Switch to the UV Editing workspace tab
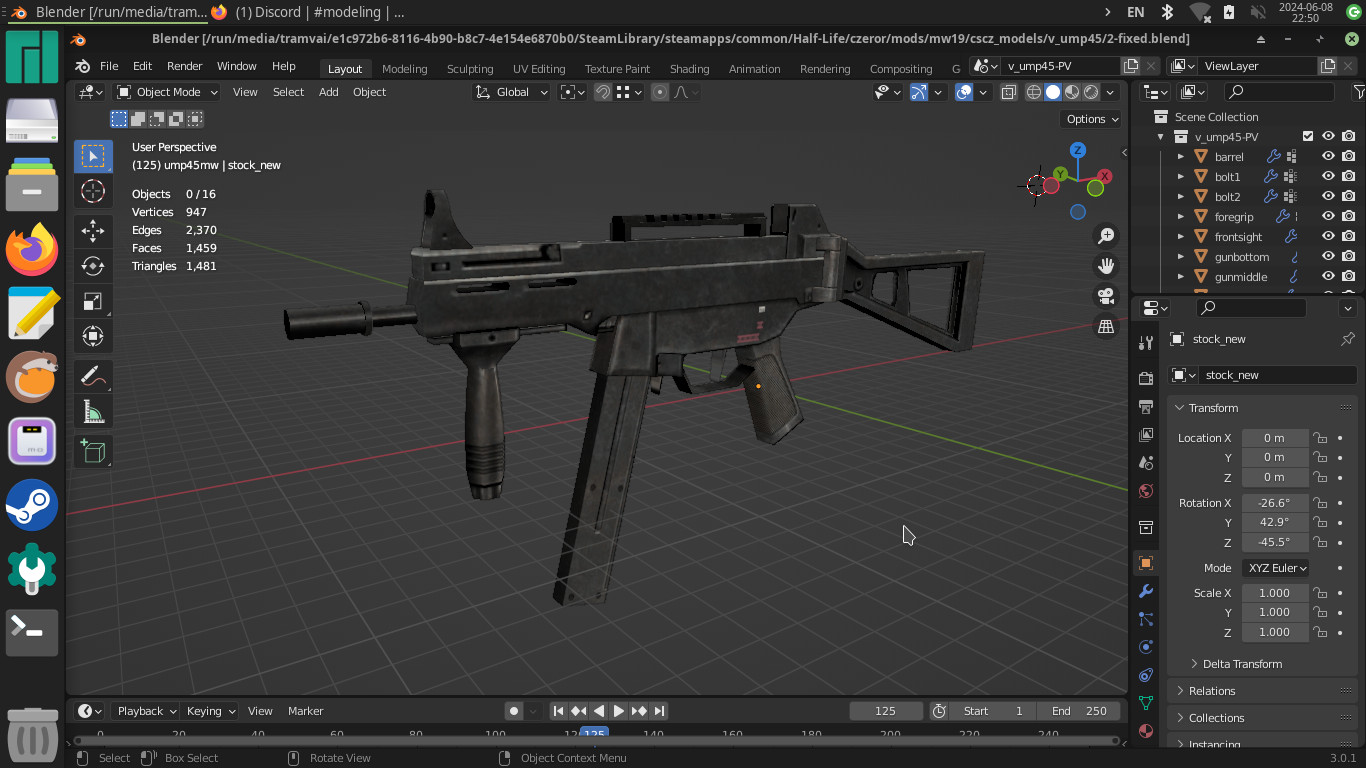The width and height of the screenshot is (1366, 768). click(539, 69)
